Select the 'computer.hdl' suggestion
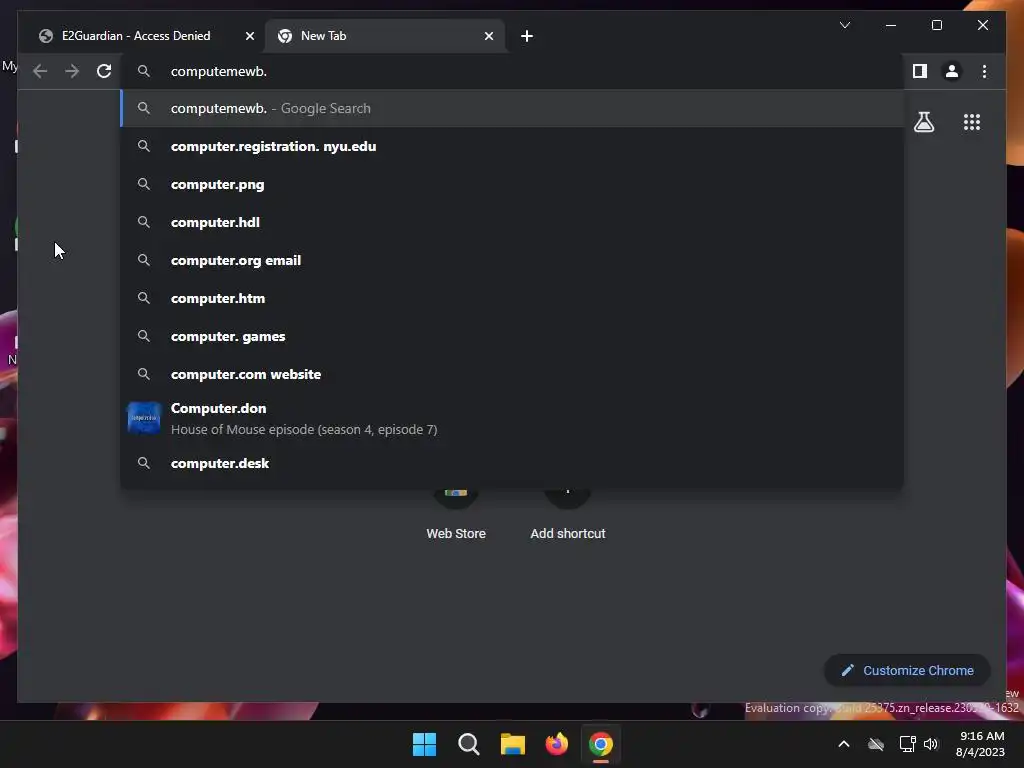Viewport: 1024px width, 768px height. click(x=513, y=222)
